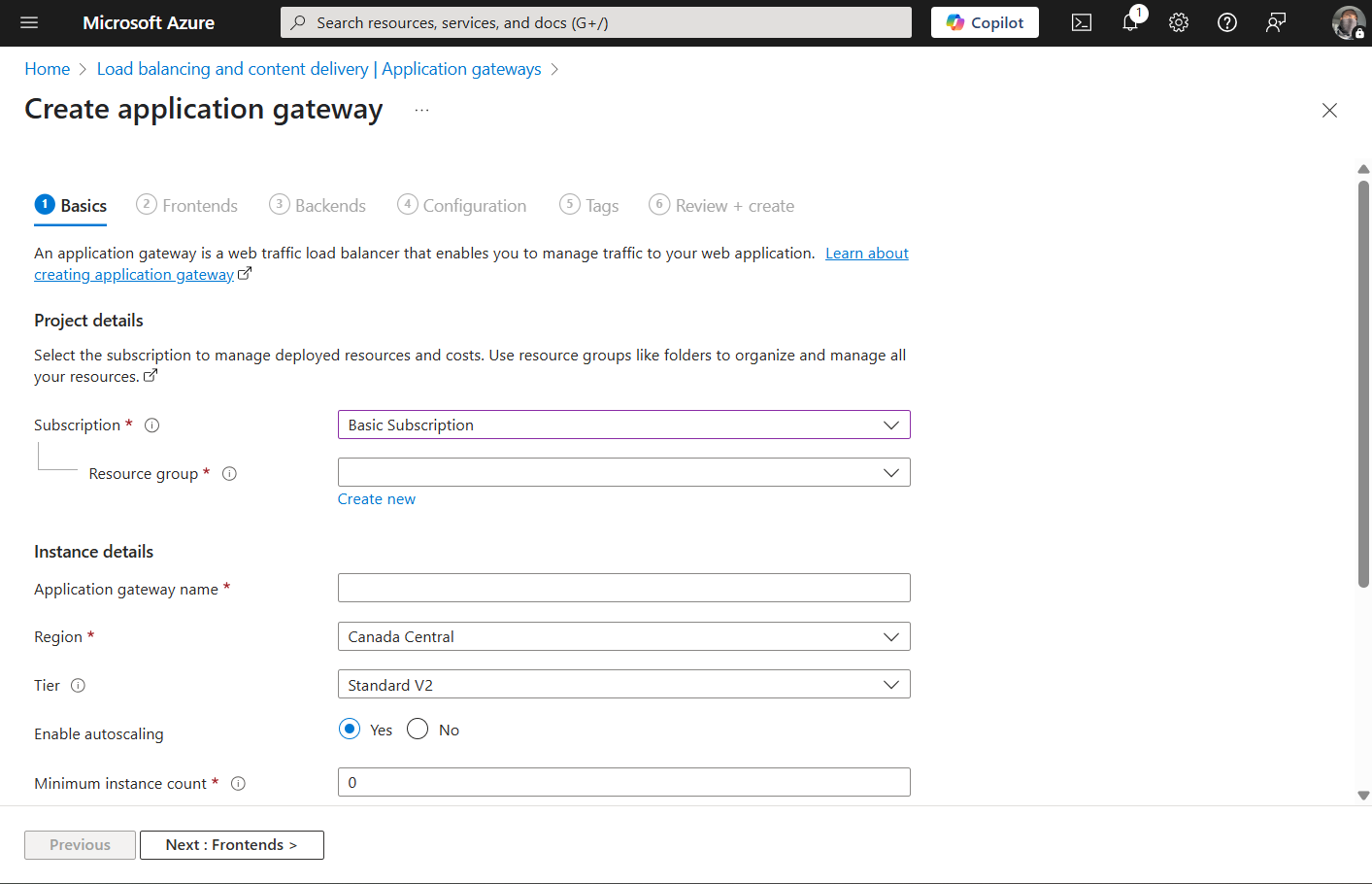Click the Instance details heading
This screenshot has width=1372, height=884.
93,552
